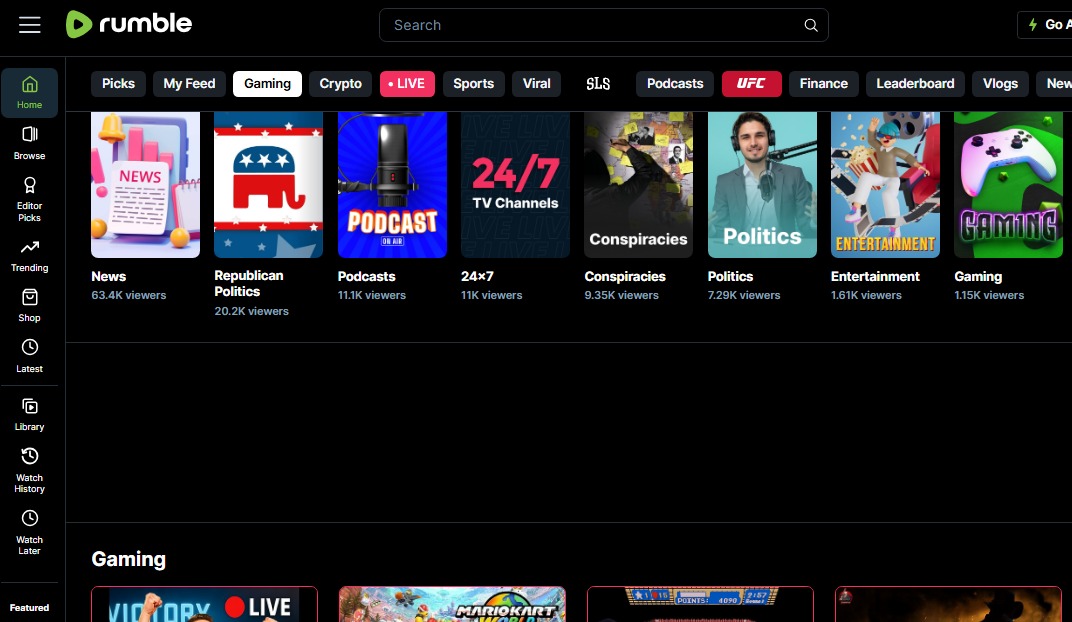Open the Podcasts category thumbnail
This screenshot has width=1072, height=622.
[x=392, y=185]
